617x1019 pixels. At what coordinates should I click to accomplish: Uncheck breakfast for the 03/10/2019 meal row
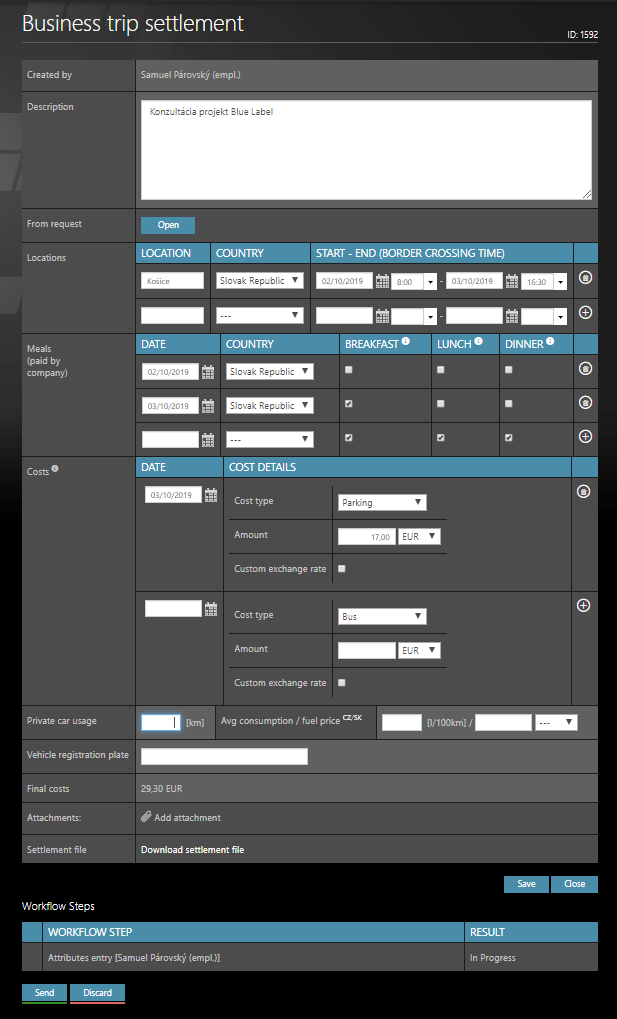(x=348, y=405)
